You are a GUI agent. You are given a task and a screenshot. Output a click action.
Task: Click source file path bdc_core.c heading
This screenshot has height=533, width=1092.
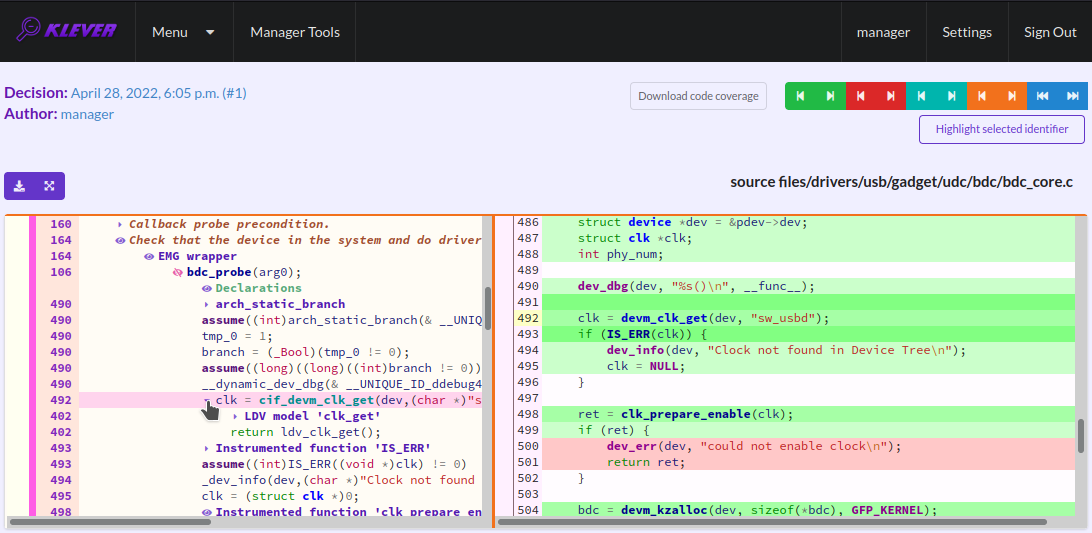coord(901,183)
